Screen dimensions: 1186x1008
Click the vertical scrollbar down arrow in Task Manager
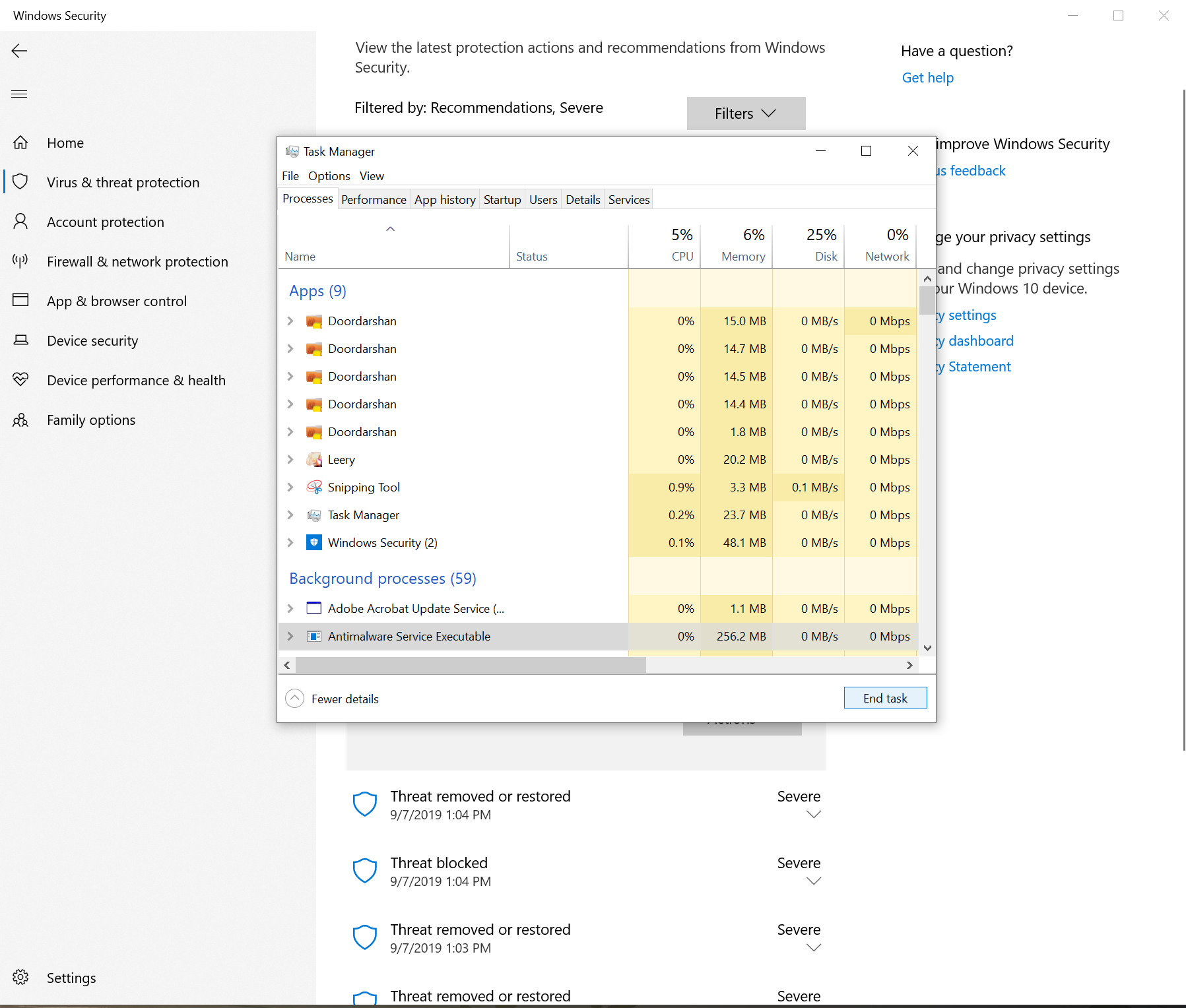click(x=927, y=648)
